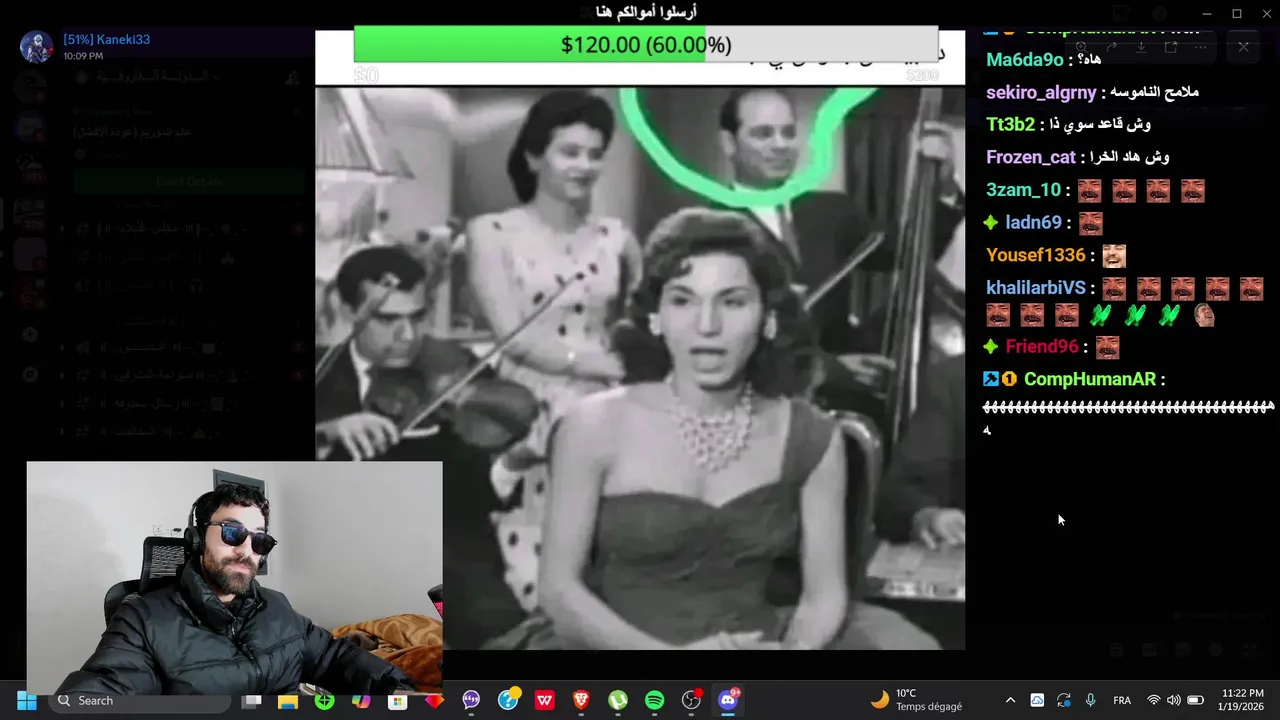The height and width of the screenshot is (720, 1280).
Task: Click the Ma6da9o username in the chat
Action: tap(1025, 60)
